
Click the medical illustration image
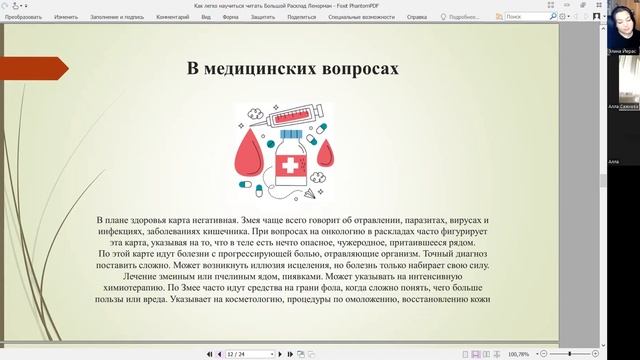coord(284,152)
